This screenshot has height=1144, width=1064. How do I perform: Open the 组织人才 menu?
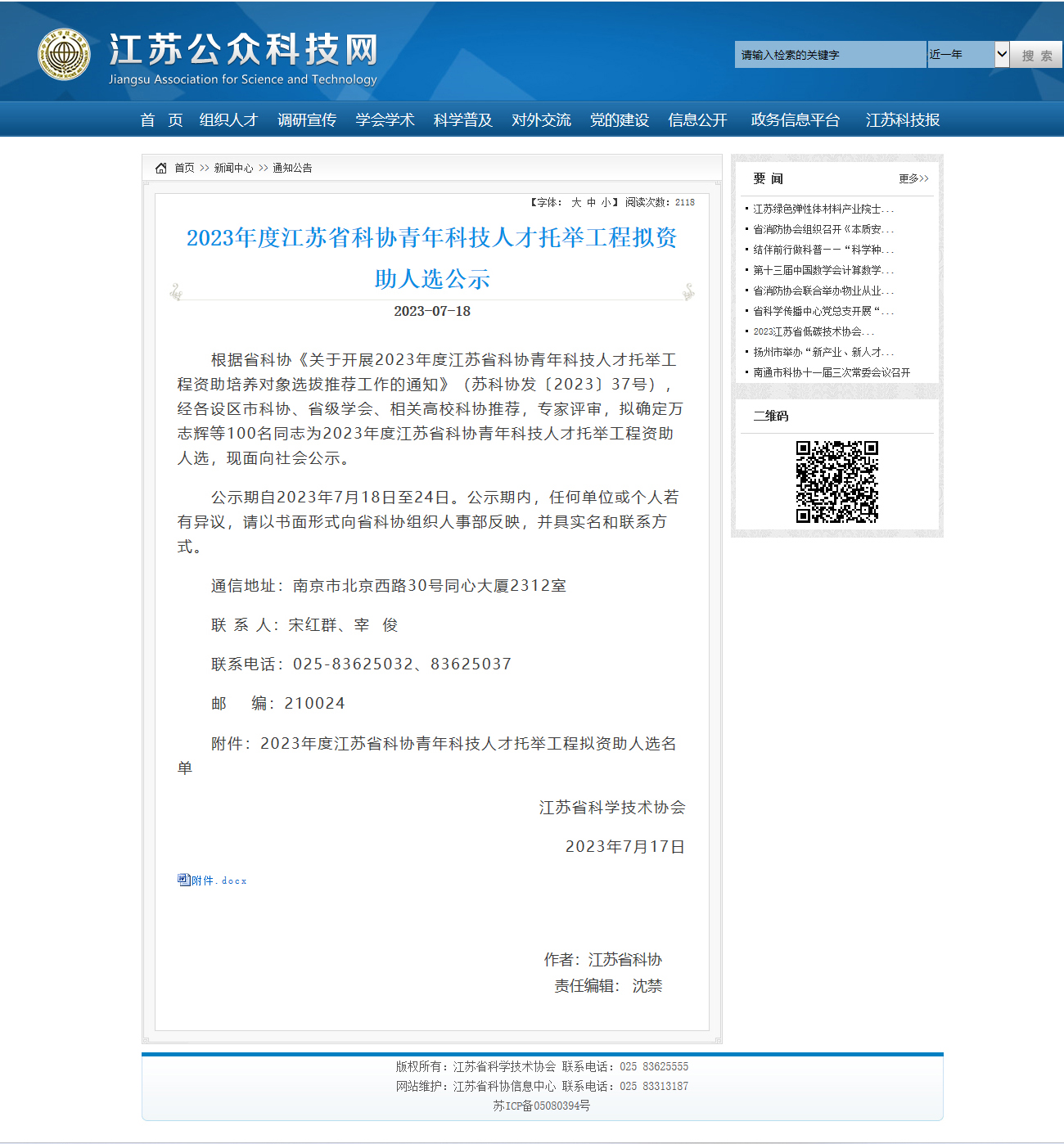[228, 120]
